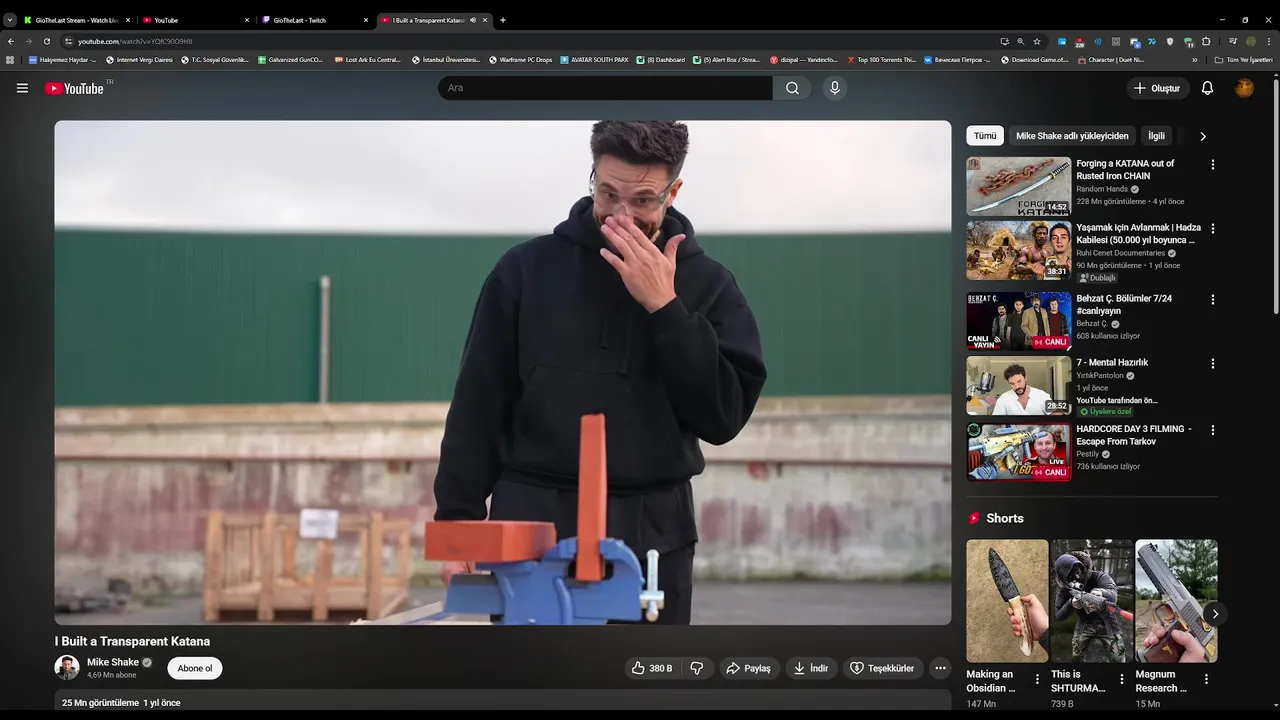The image size is (1280, 720).
Task: Select the İlgili filter chip
Action: click(x=1156, y=136)
